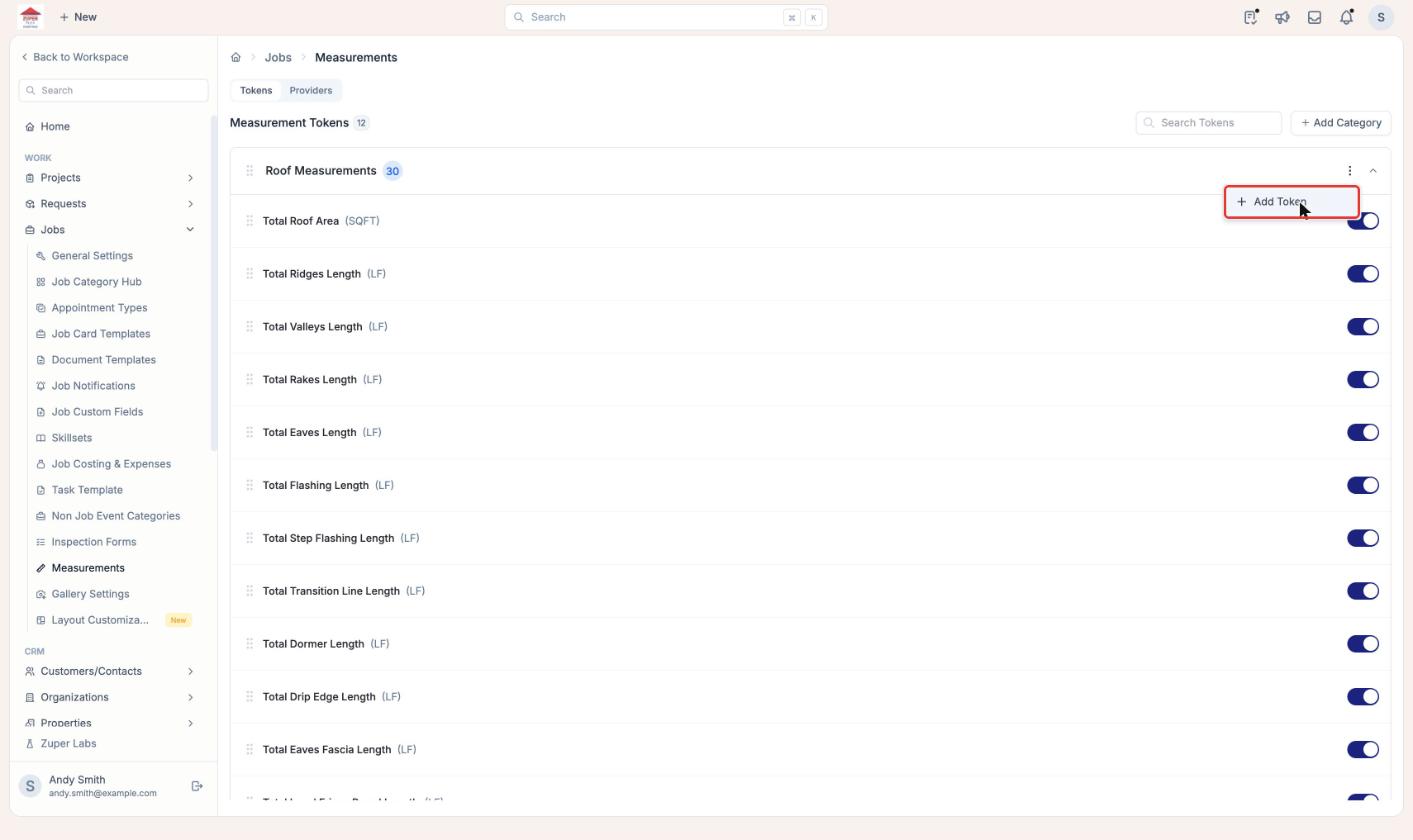1413x840 pixels.
Task: Click the Zuper logo at top left
Action: point(31,17)
